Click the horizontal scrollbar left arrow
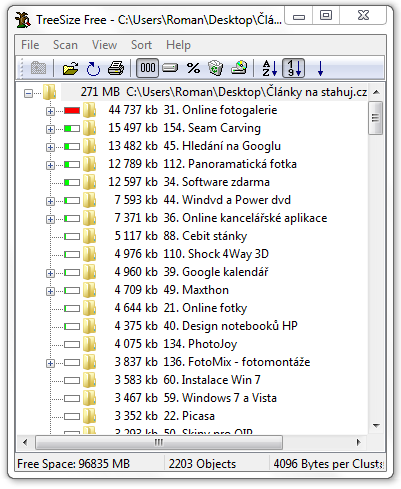The height and width of the screenshot is (489, 401). (x=25, y=442)
